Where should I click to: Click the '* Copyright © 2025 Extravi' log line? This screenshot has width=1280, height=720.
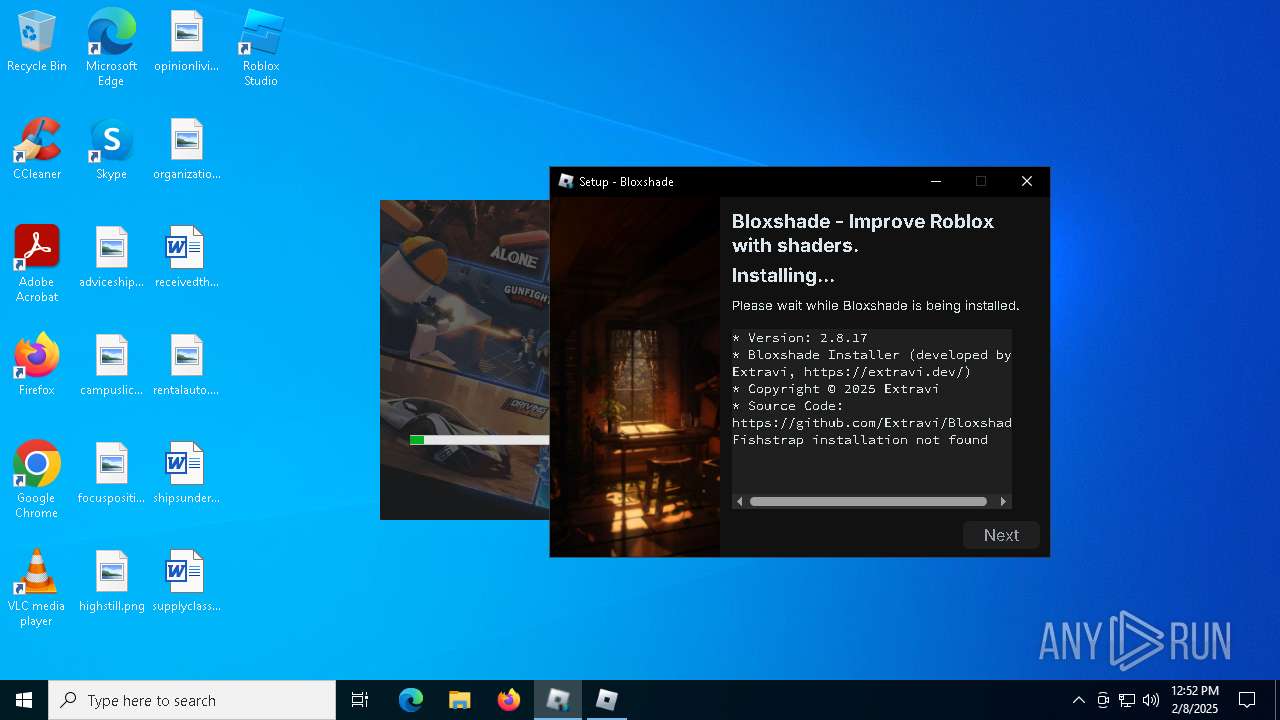click(836, 389)
